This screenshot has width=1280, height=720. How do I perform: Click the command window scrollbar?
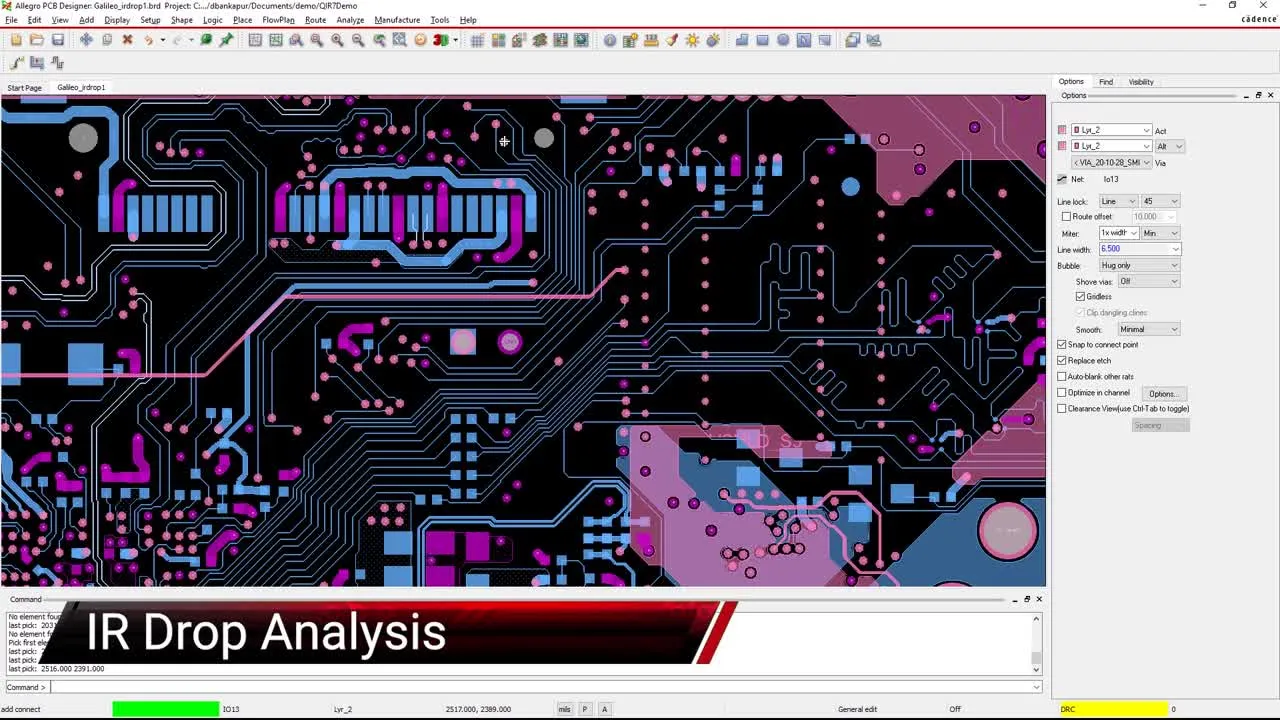(x=1036, y=644)
